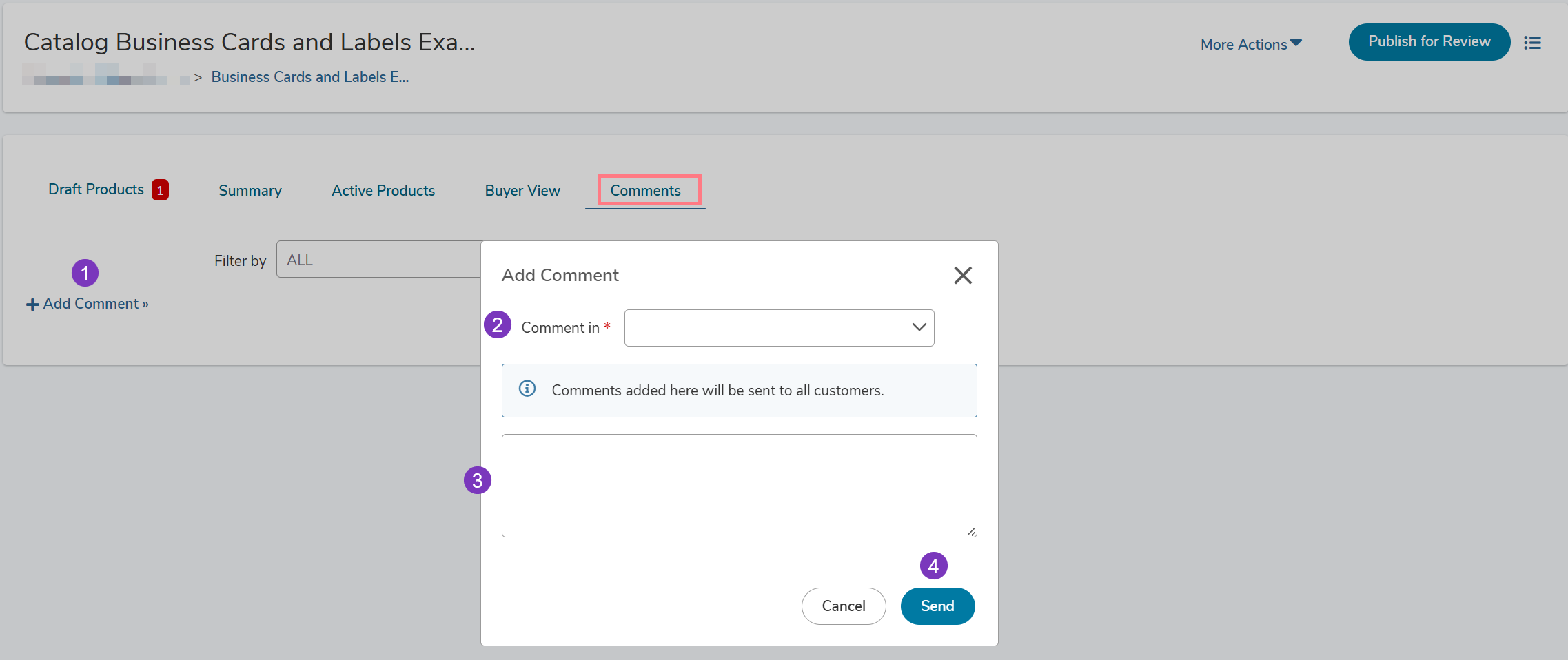Open the Filter by ALL dropdown
This screenshot has height=660, width=1568.
[x=379, y=260]
